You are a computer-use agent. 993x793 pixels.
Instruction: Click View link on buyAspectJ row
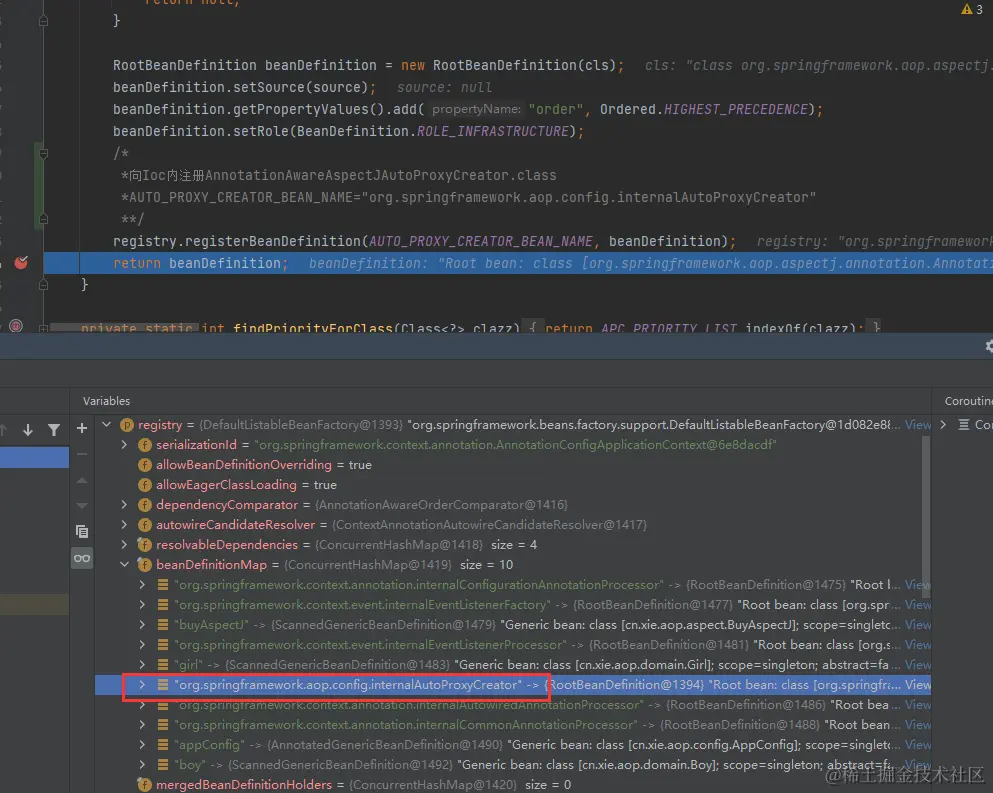click(x=918, y=625)
